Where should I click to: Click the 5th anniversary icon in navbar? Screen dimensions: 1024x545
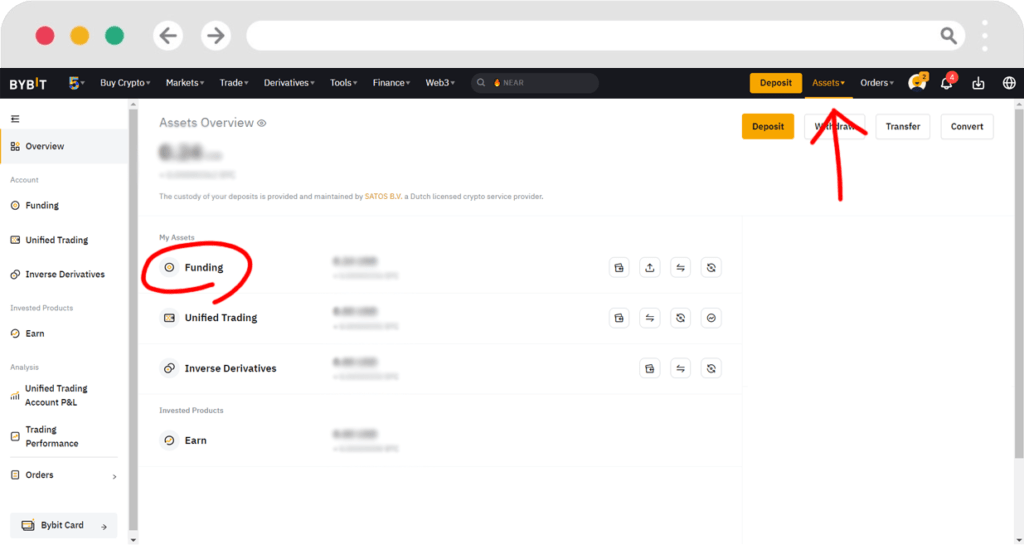pos(76,83)
